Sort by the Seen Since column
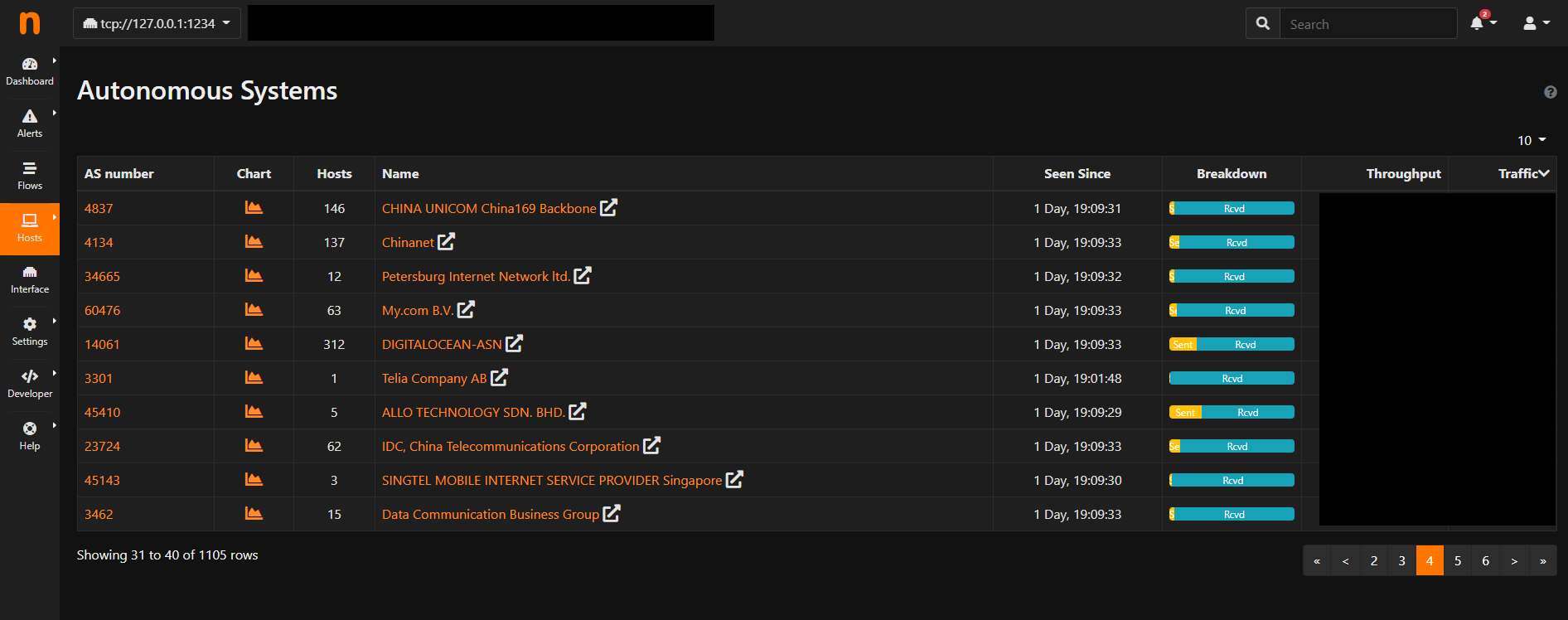 1077,173
